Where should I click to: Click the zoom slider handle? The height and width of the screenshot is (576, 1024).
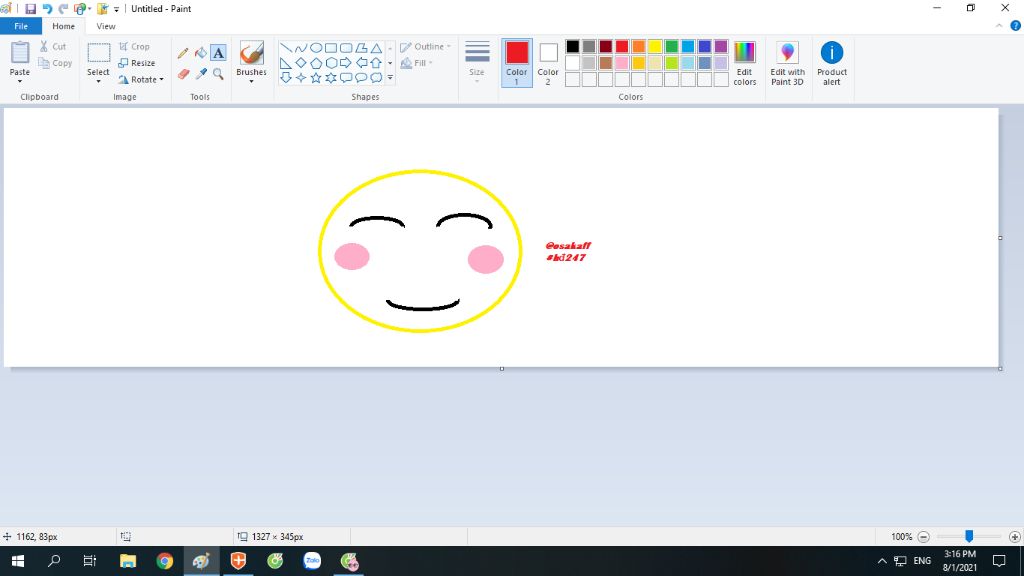coord(969,536)
